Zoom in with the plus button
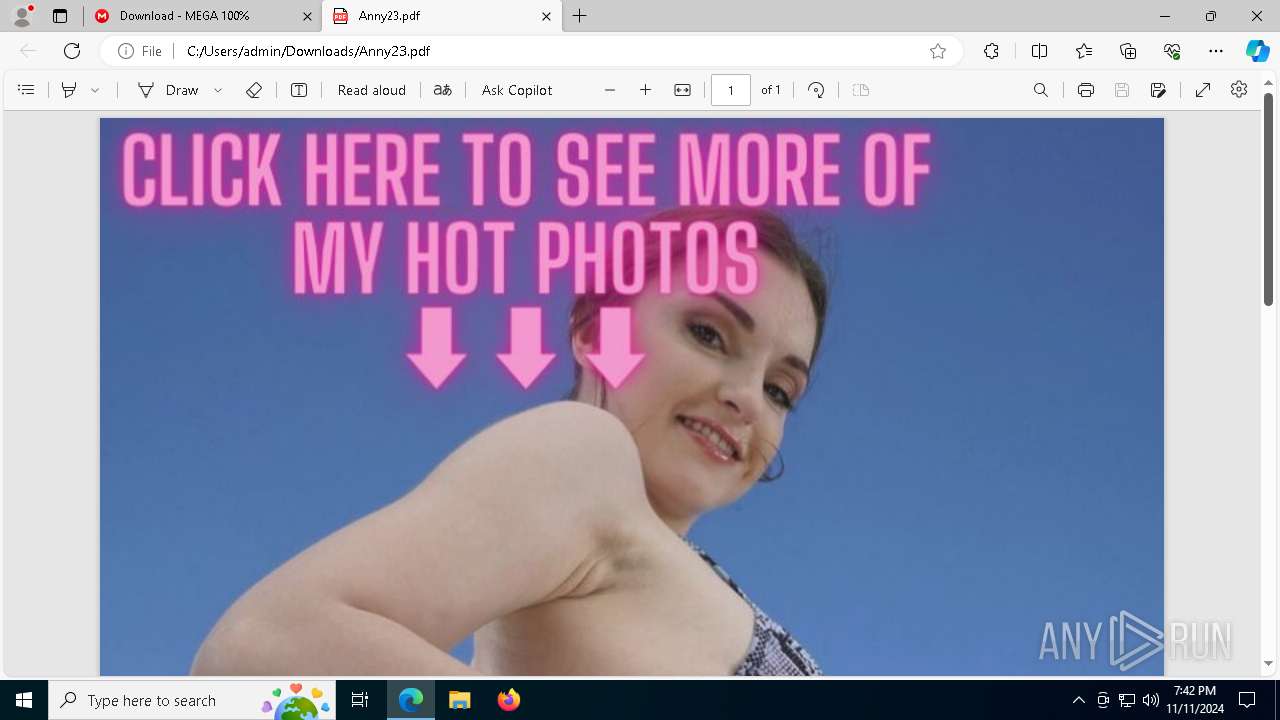Viewport: 1280px width, 720px height. click(646, 90)
